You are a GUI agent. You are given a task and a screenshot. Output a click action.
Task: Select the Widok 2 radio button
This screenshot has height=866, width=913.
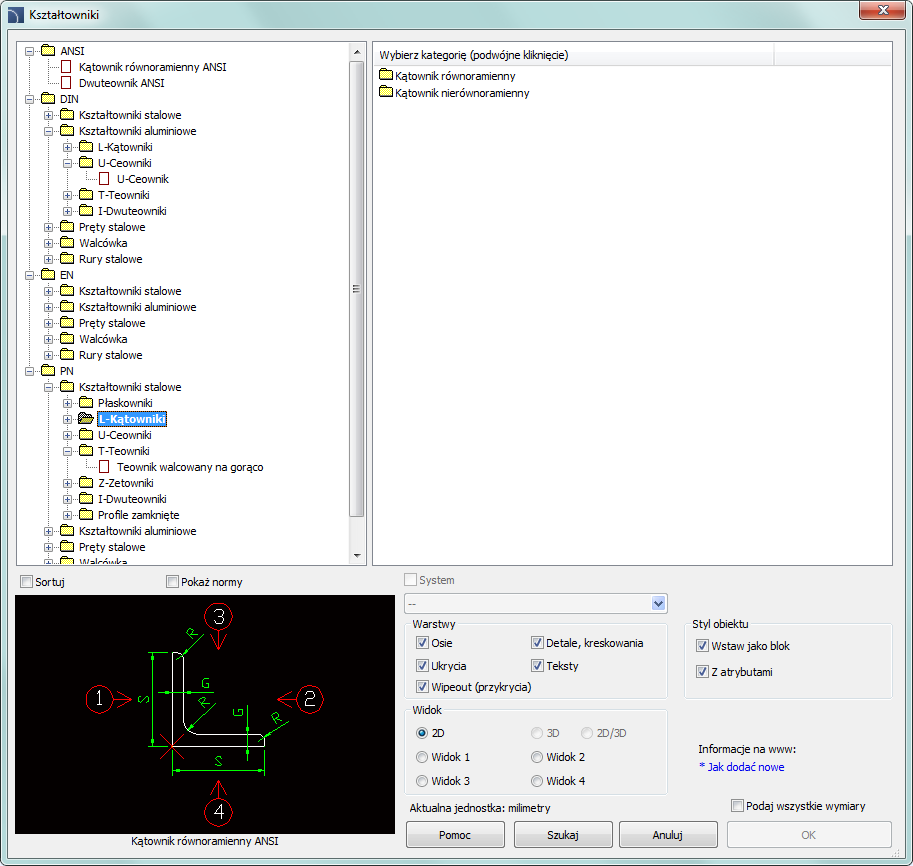pyautogui.click(x=537, y=757)
